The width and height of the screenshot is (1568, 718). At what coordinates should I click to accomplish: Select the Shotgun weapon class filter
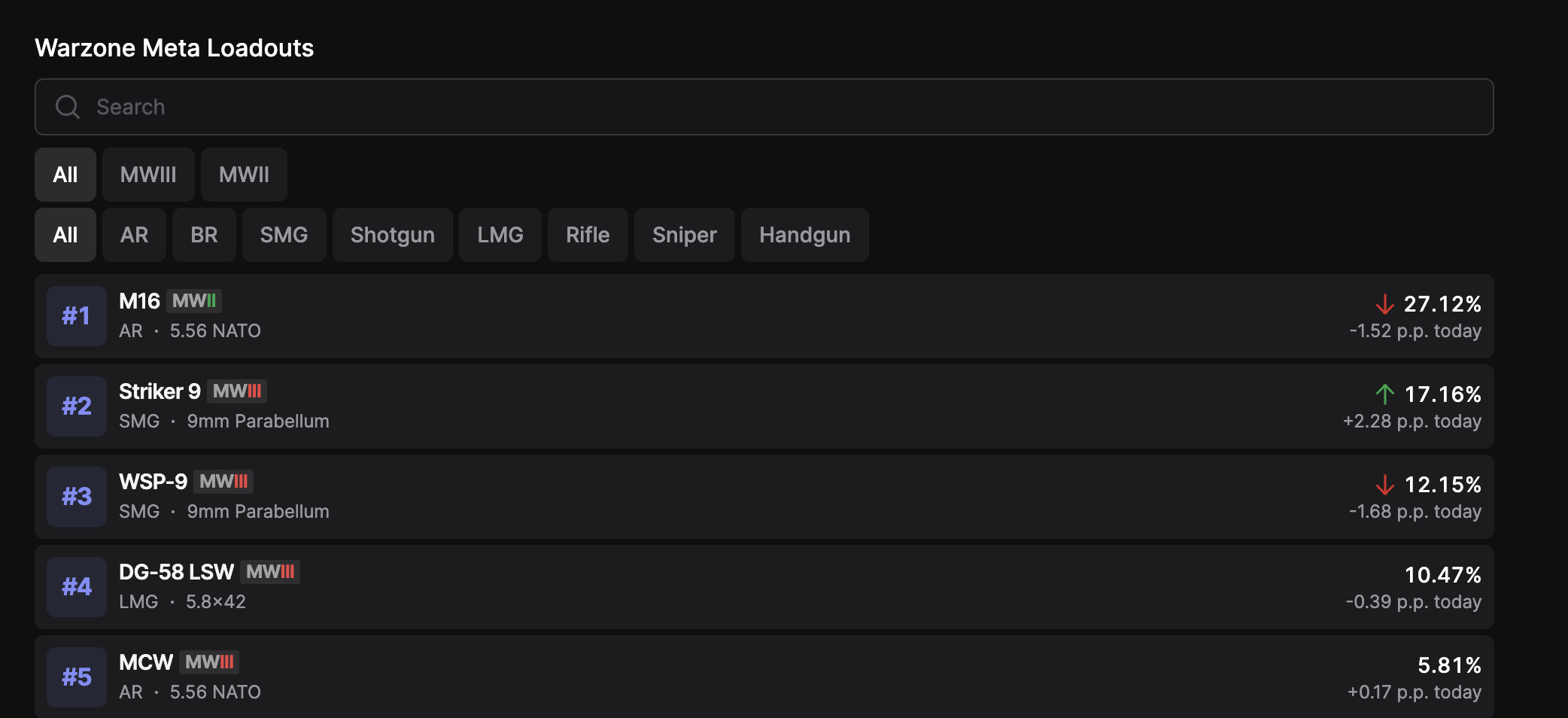(392, 235)
